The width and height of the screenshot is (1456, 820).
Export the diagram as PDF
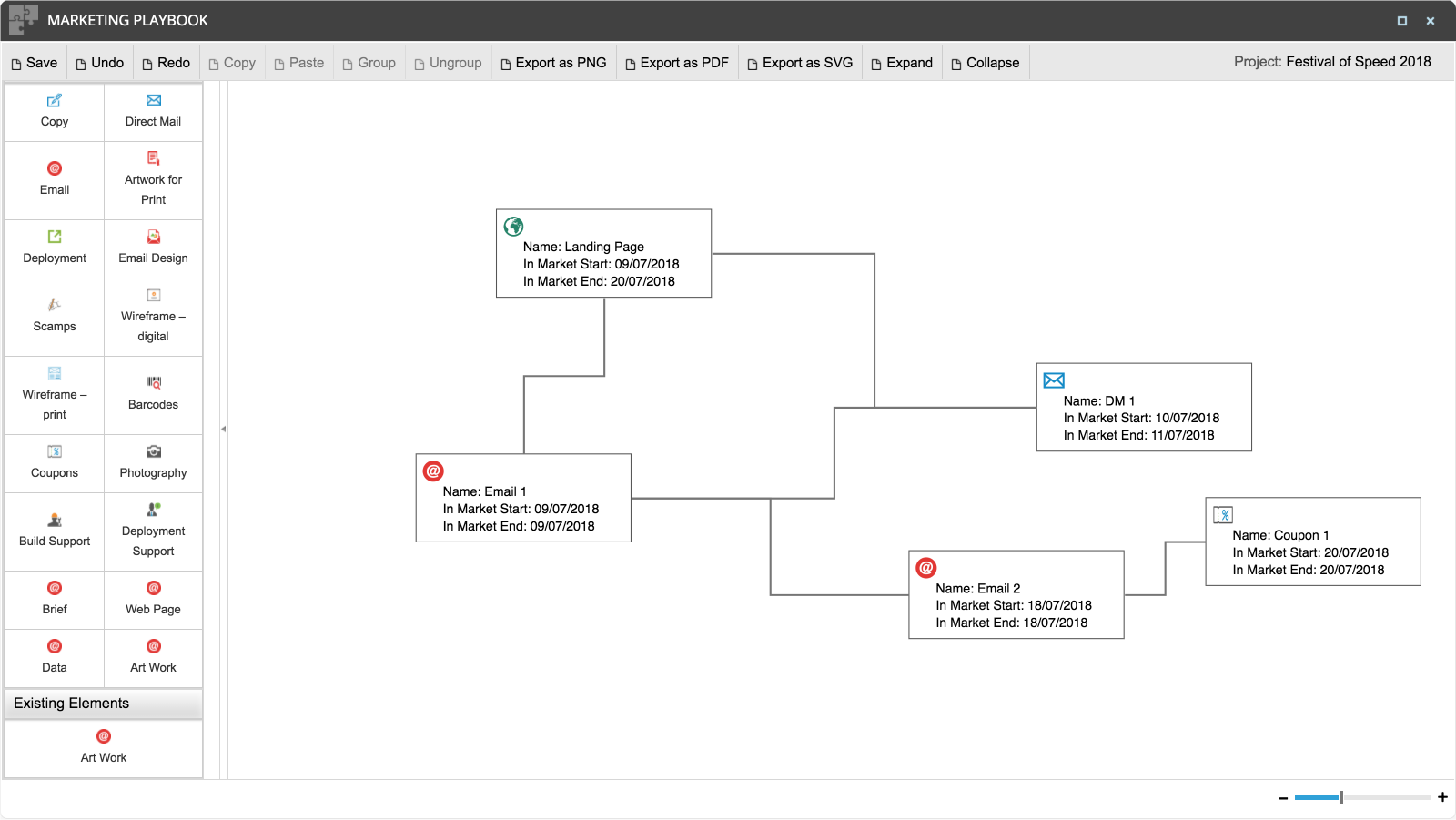click(x=676, y=63)
